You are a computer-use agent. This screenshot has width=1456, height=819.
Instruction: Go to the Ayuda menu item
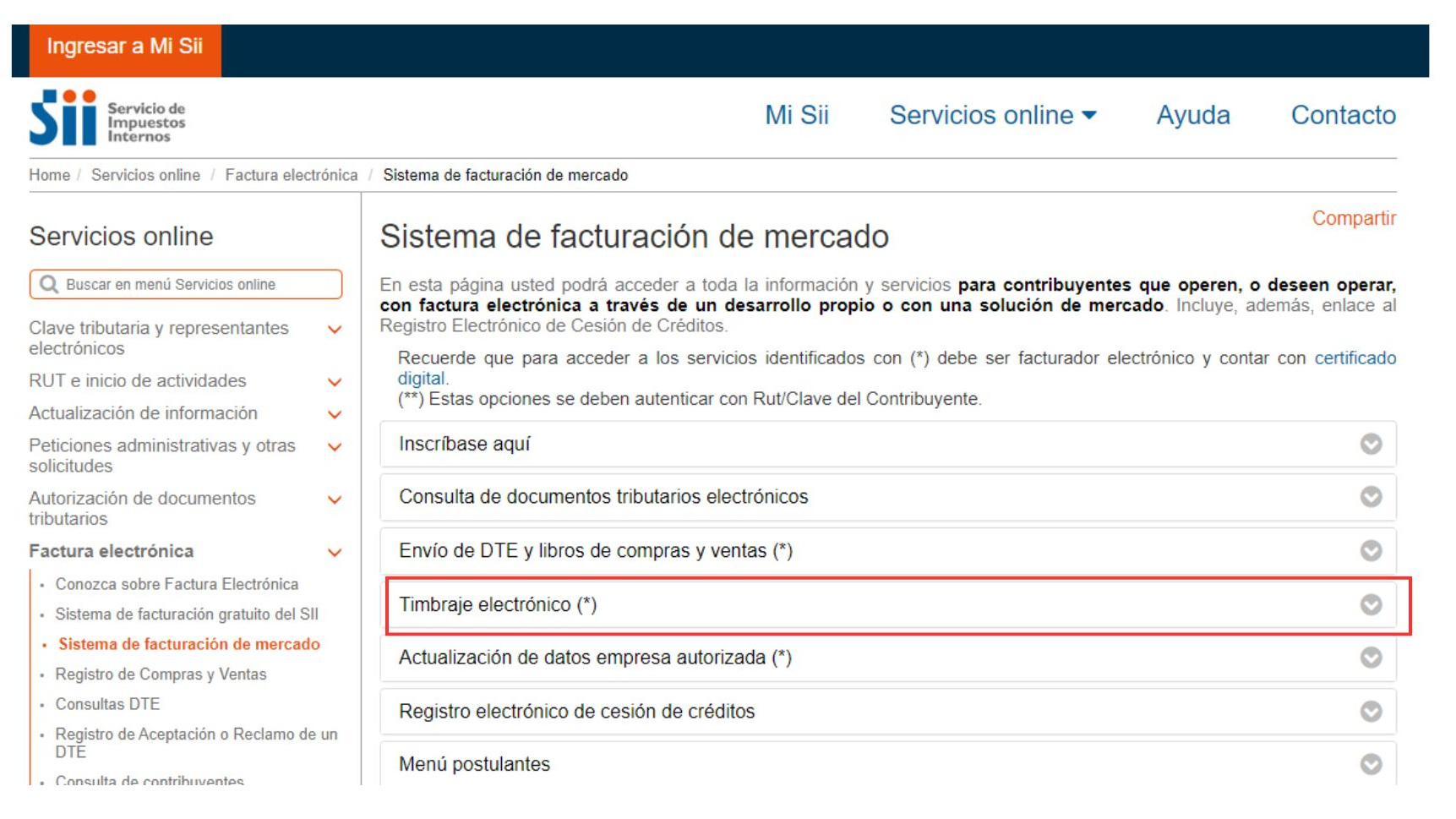(1192, 115)
